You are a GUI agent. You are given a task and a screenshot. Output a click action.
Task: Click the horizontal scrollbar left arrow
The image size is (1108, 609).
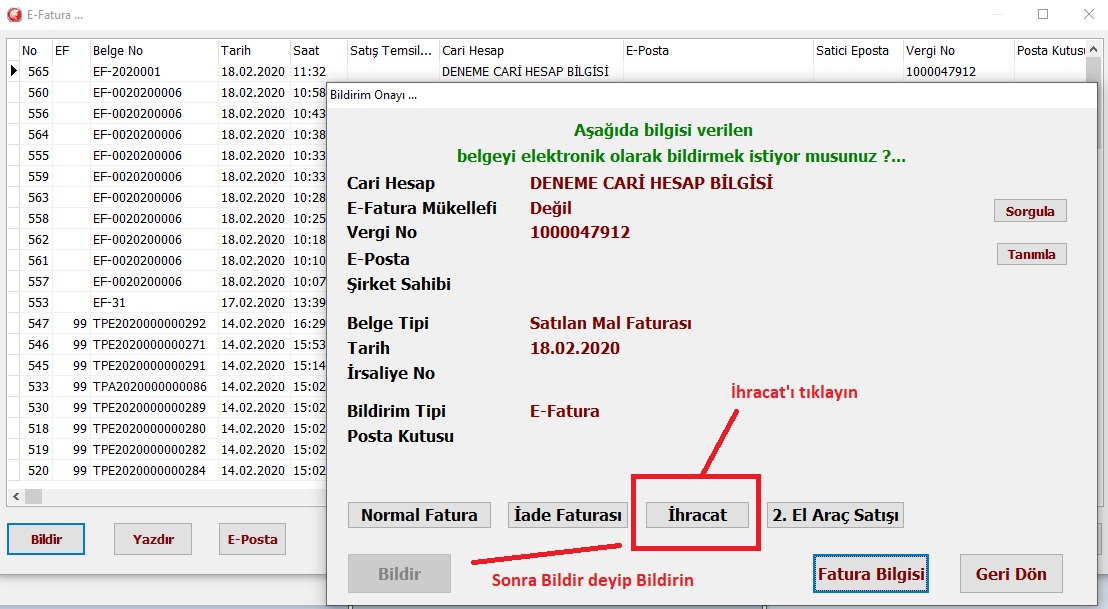click(16, 496)
